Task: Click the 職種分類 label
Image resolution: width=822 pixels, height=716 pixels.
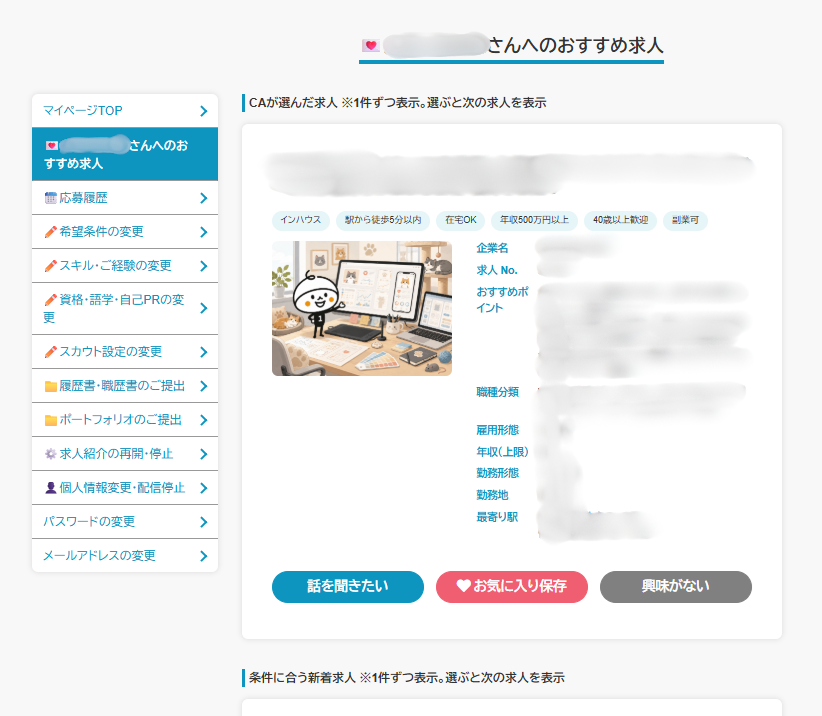Action: (x=497, y=392)
